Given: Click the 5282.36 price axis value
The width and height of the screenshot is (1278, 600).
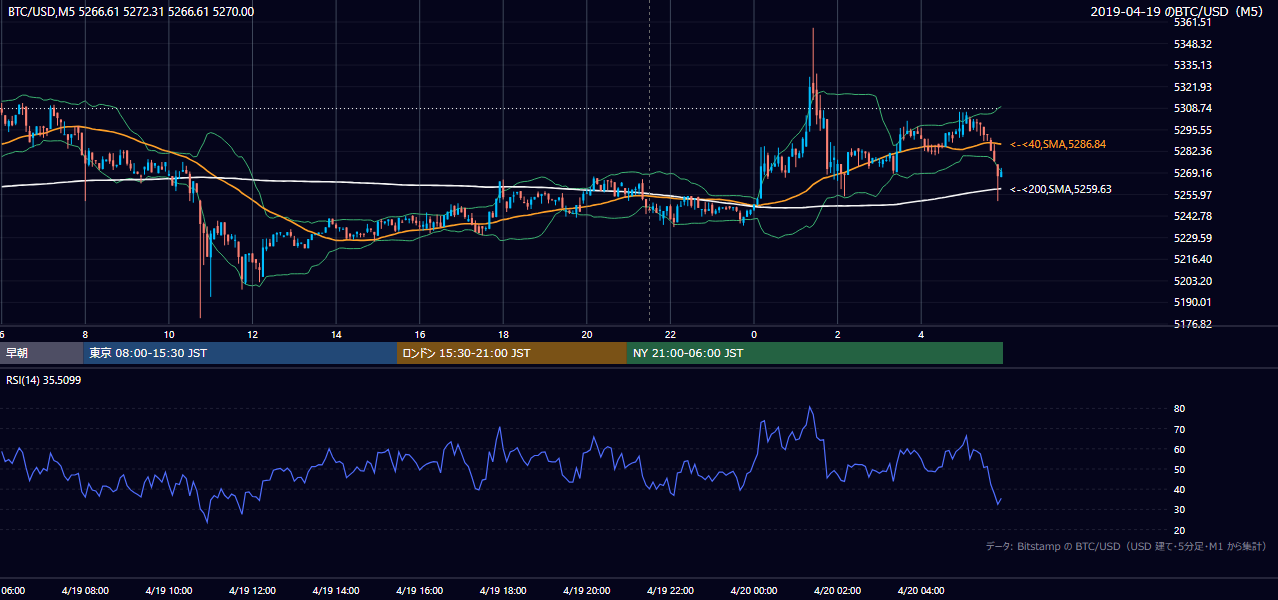Looking at the screenshot, I should coord(1193,151).
